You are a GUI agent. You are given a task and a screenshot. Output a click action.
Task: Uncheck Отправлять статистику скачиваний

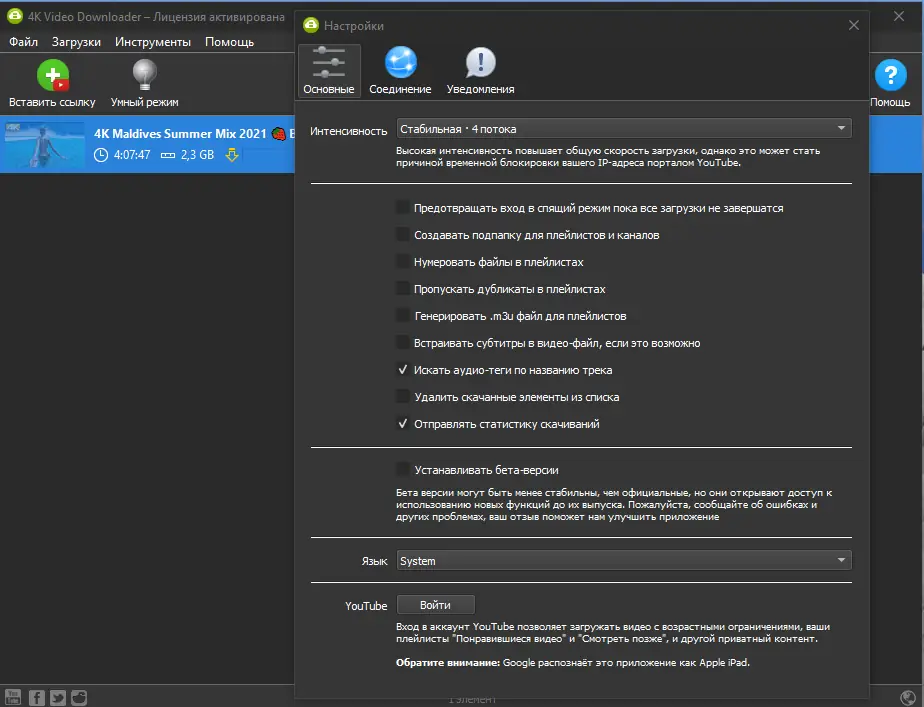(402, 424)
